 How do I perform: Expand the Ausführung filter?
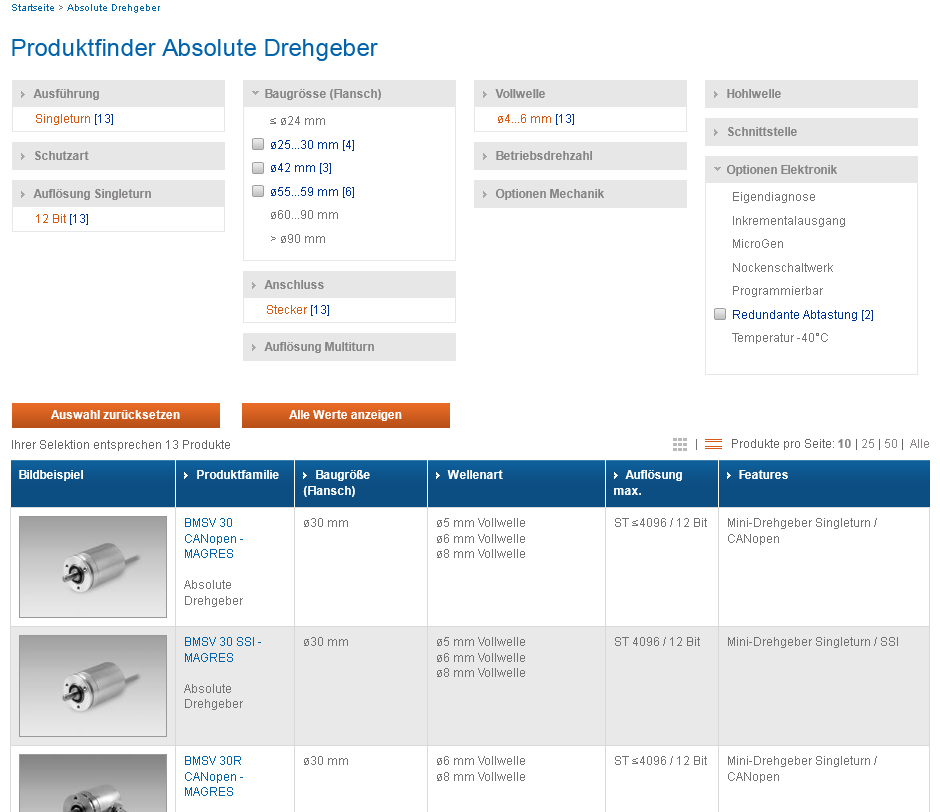tap(118, 94)
